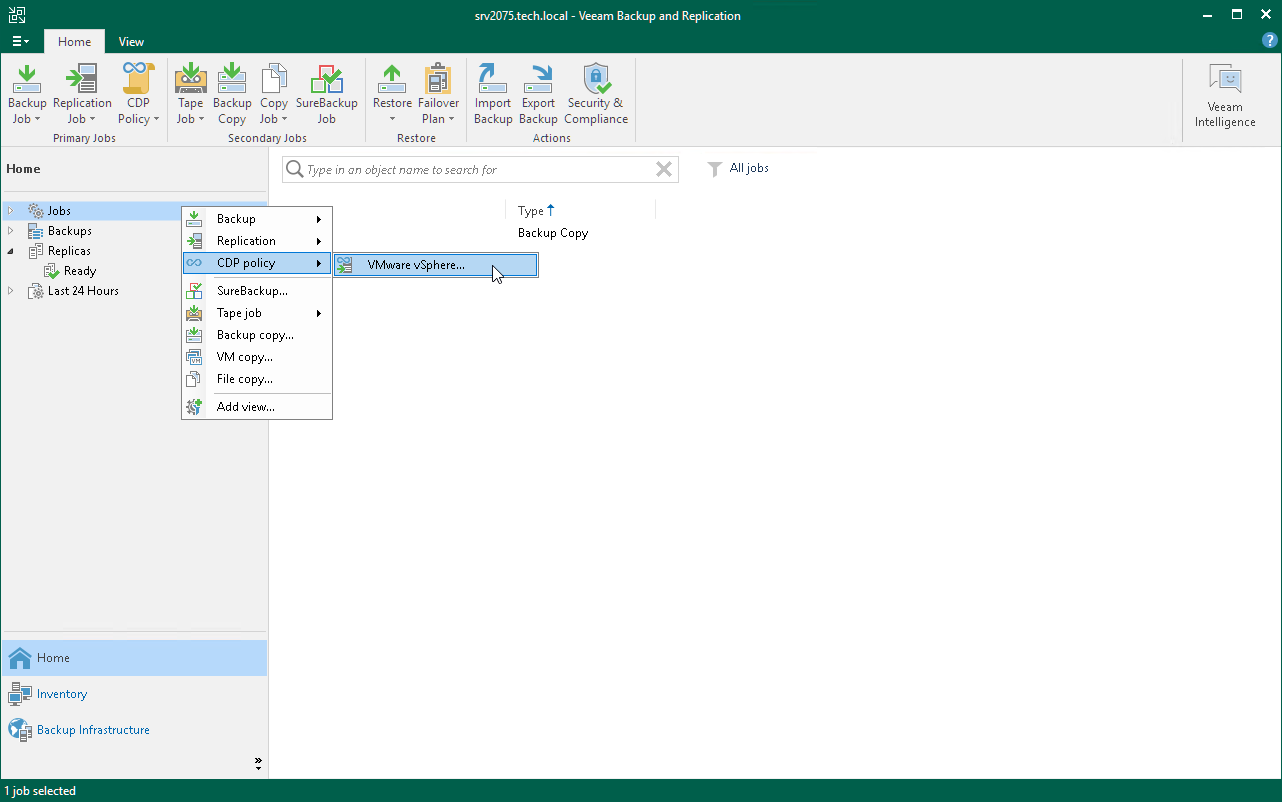
Task: Click the Home view icon in bottom navigation
Action: [20, 658]
